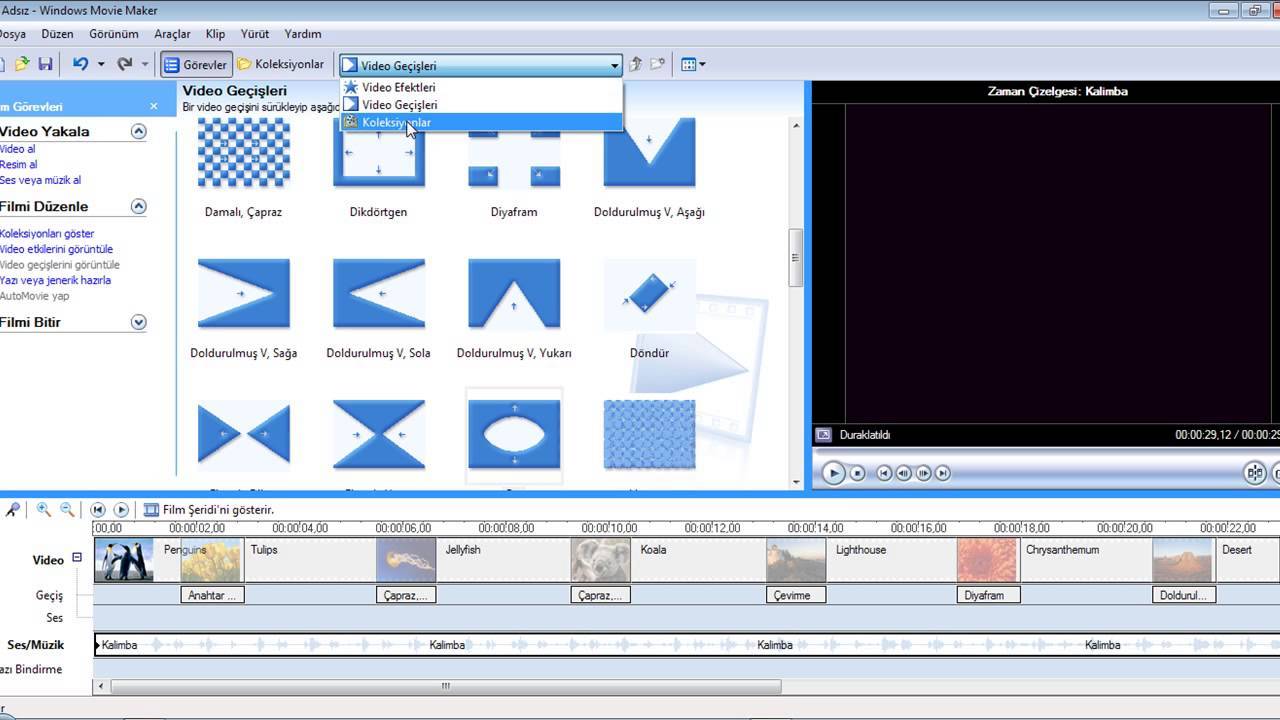The image size is (1280, 720).
Task: Open the Klip menu
Action: [x=215, y=34]
